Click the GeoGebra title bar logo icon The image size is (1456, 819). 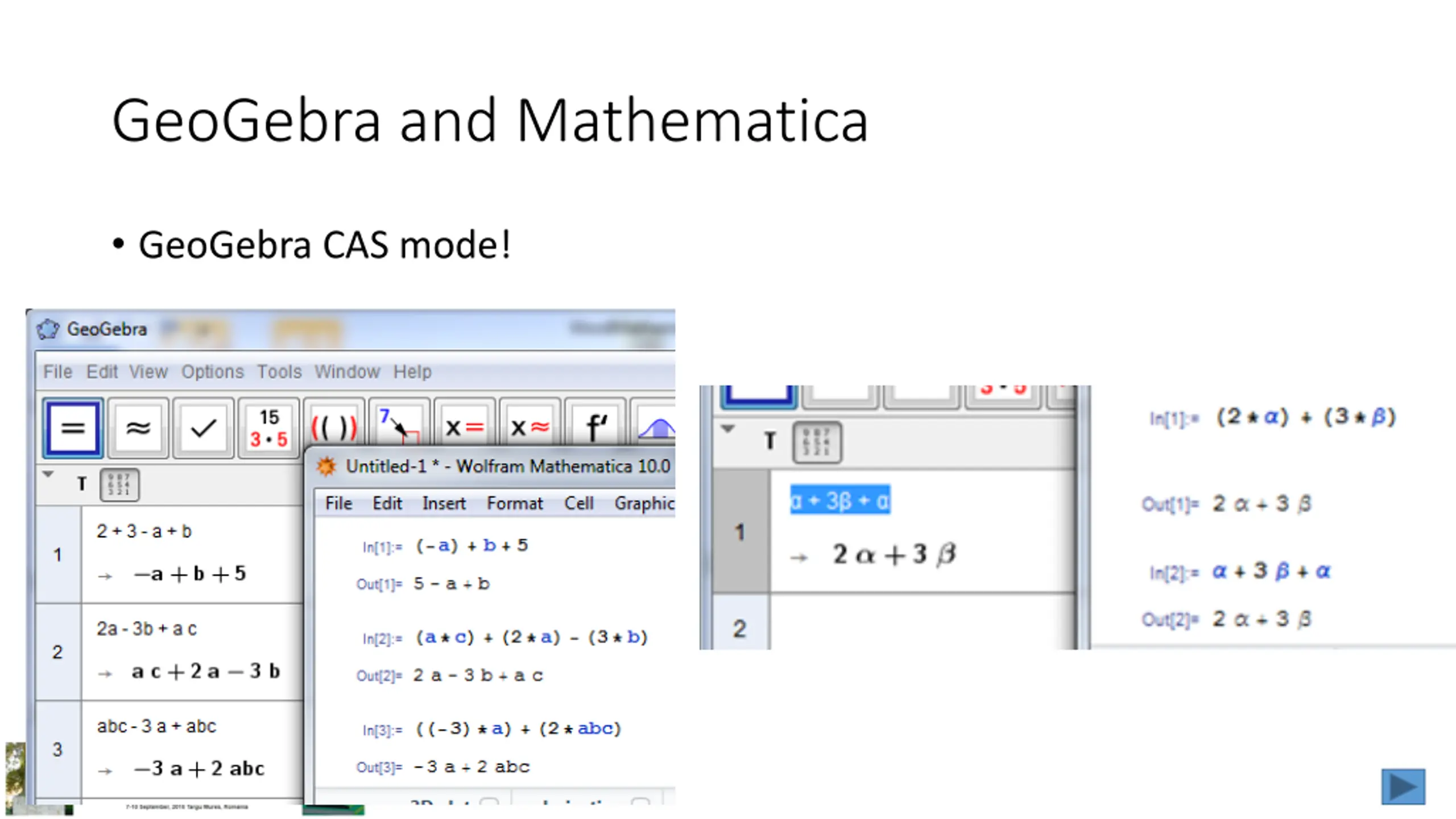pyautogui.click(x=48, y=329)
